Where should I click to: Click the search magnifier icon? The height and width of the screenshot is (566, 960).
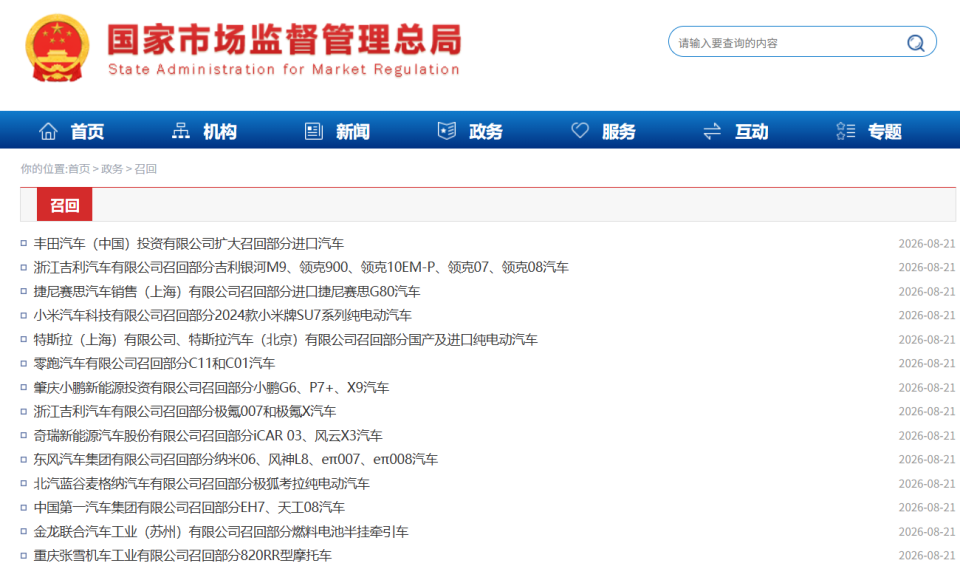point(915,43)
